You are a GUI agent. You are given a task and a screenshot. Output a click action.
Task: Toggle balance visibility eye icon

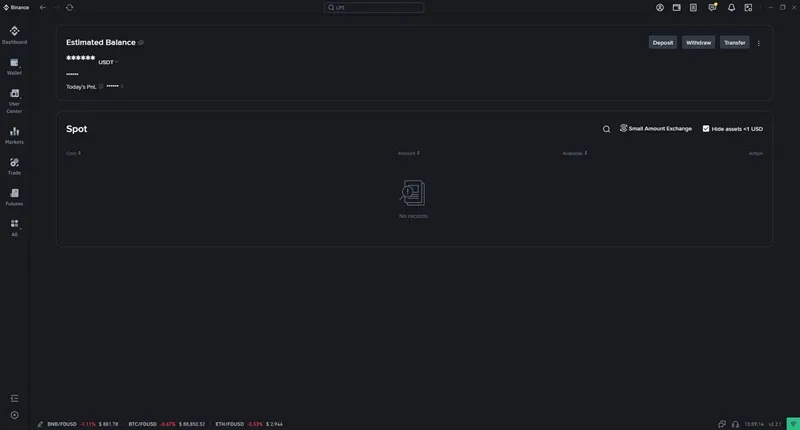(141, 43)
